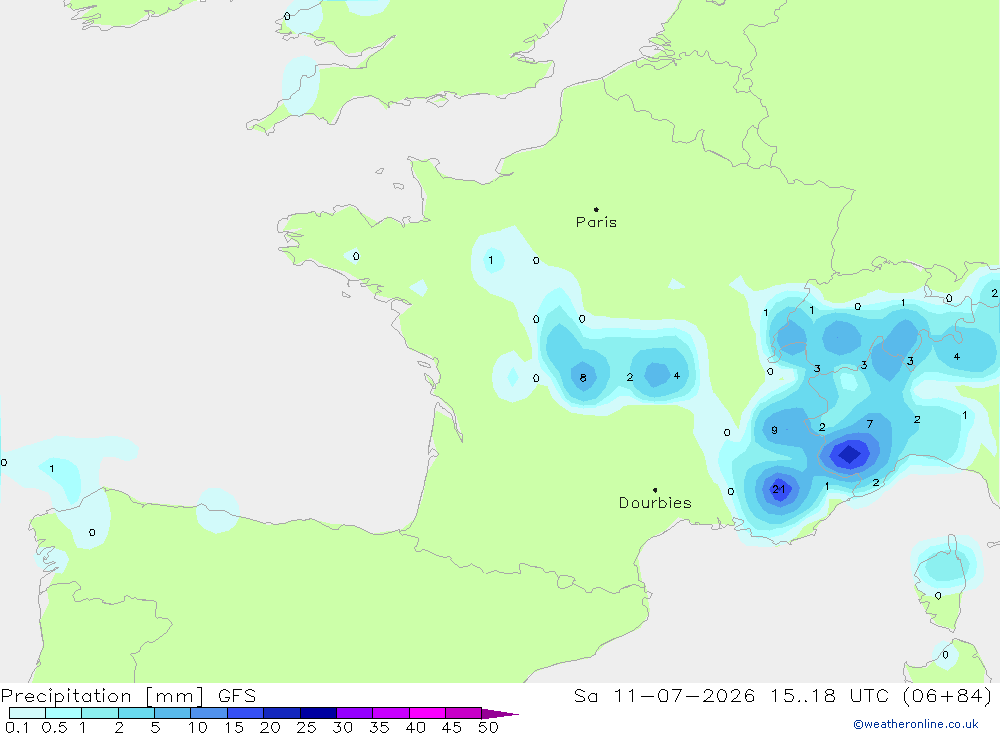Pick the 0.1–0.5 mm legend color swatch

27,713
